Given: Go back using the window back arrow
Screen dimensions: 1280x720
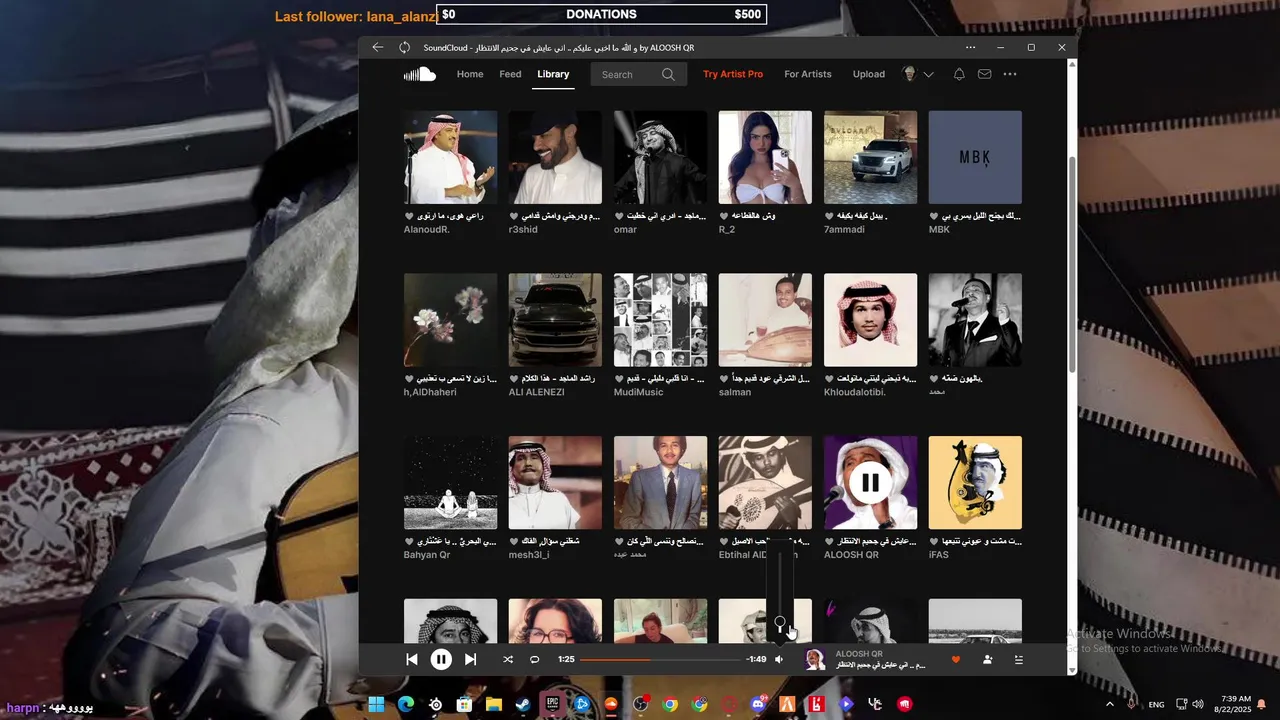Looking at the screenshot, I should 377,47.
